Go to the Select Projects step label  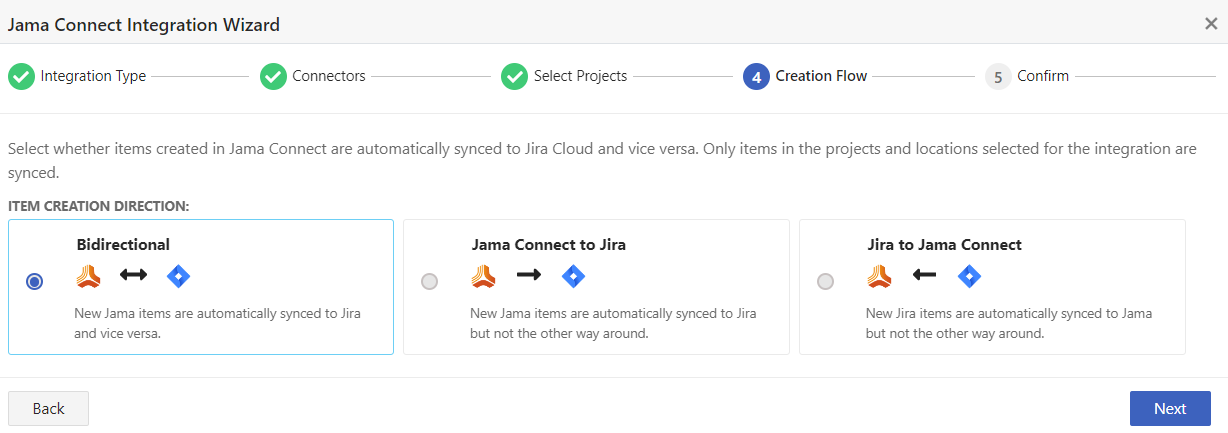tap(580, 76)
